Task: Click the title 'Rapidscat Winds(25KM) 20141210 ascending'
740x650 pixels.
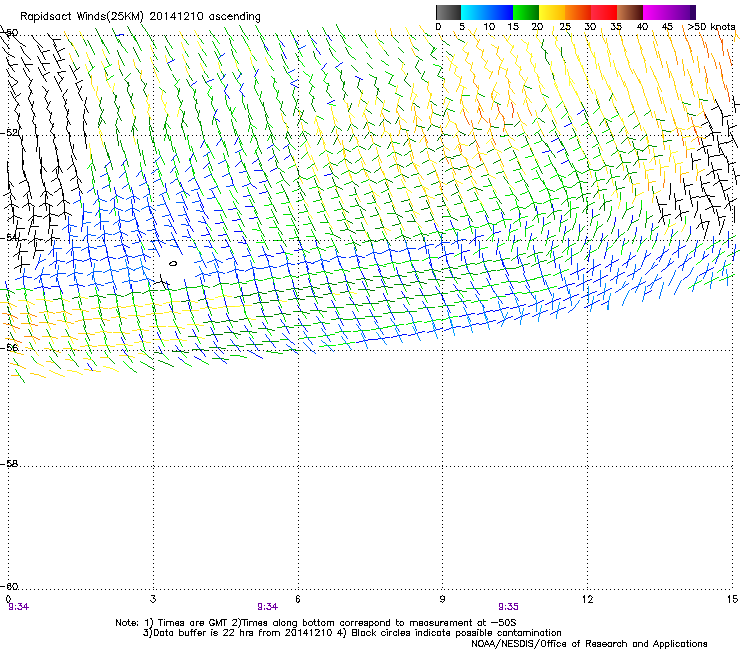Action: (x=140, y=16)
